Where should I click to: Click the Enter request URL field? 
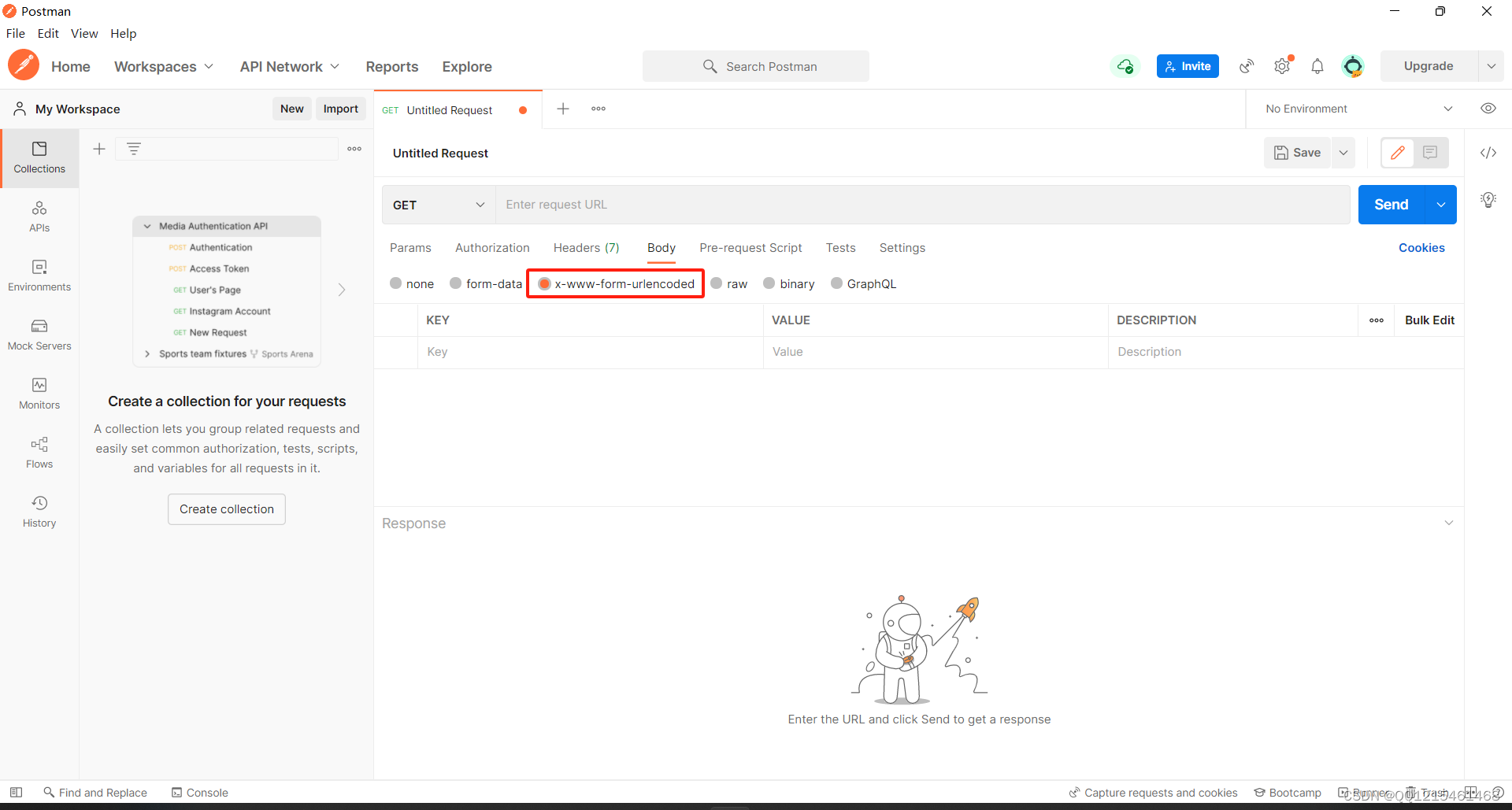pyautogui.click(x=923, y=205)
